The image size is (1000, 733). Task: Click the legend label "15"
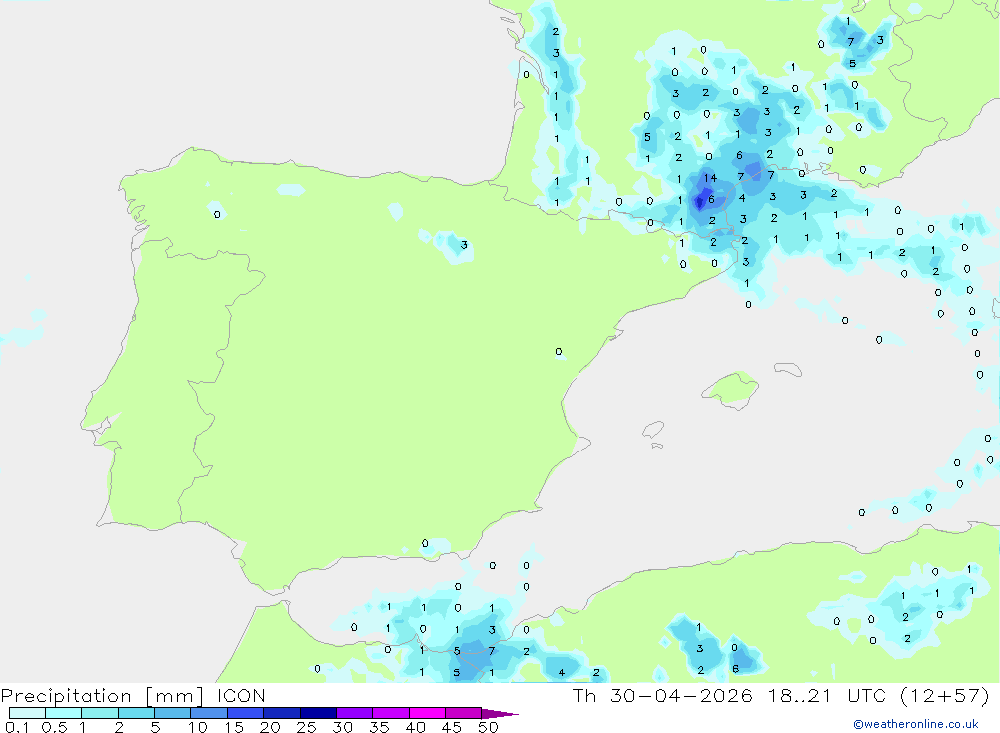(234, 727)
